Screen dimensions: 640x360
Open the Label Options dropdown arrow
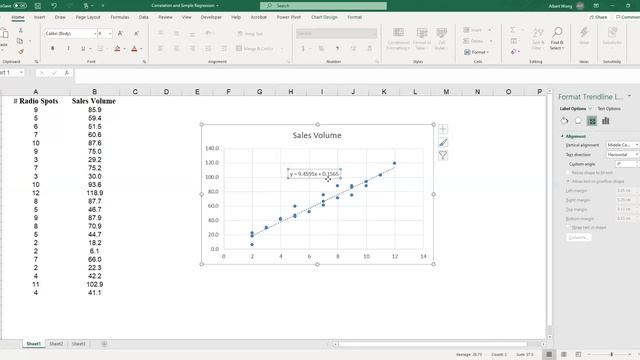point(590,109)
